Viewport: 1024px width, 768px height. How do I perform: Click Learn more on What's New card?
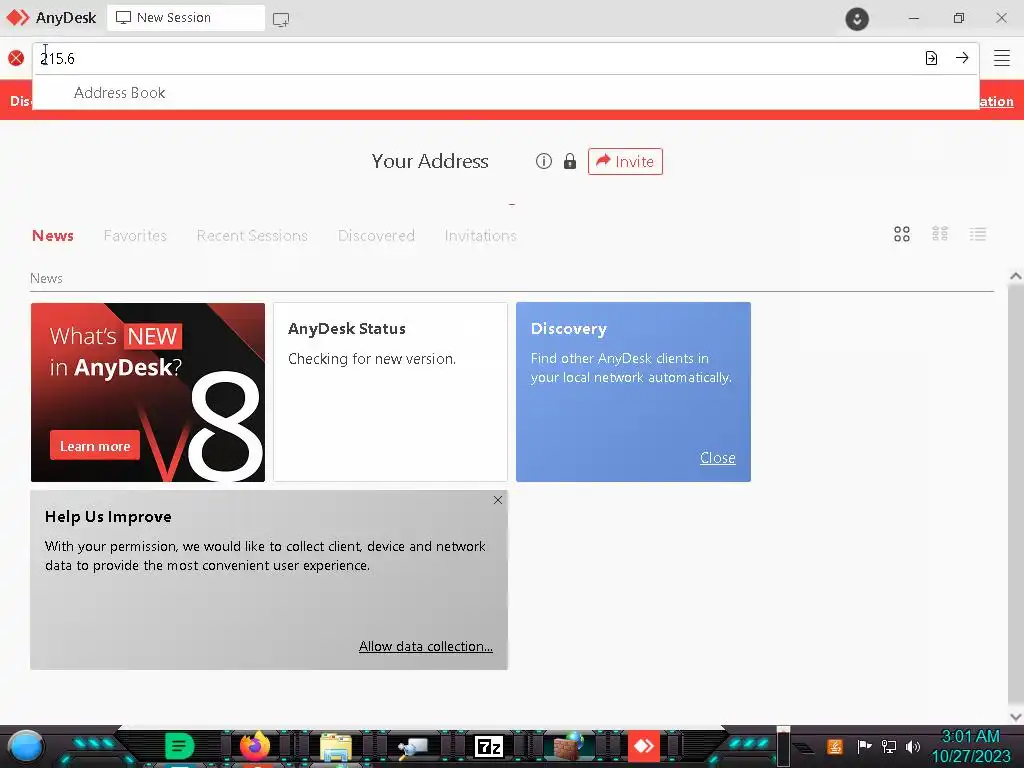coord(95,446)
